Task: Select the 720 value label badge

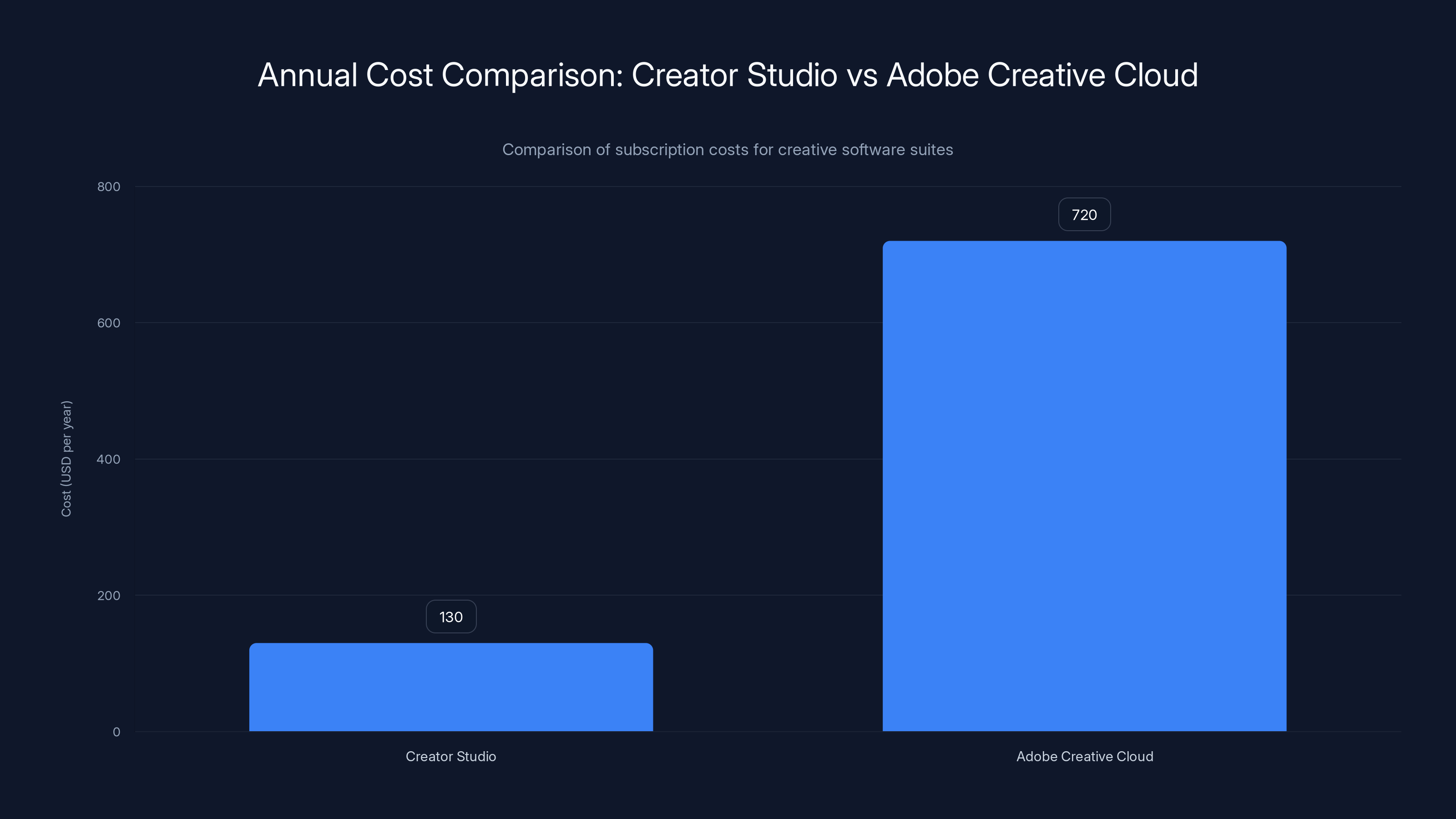Action: (1084, 214)
